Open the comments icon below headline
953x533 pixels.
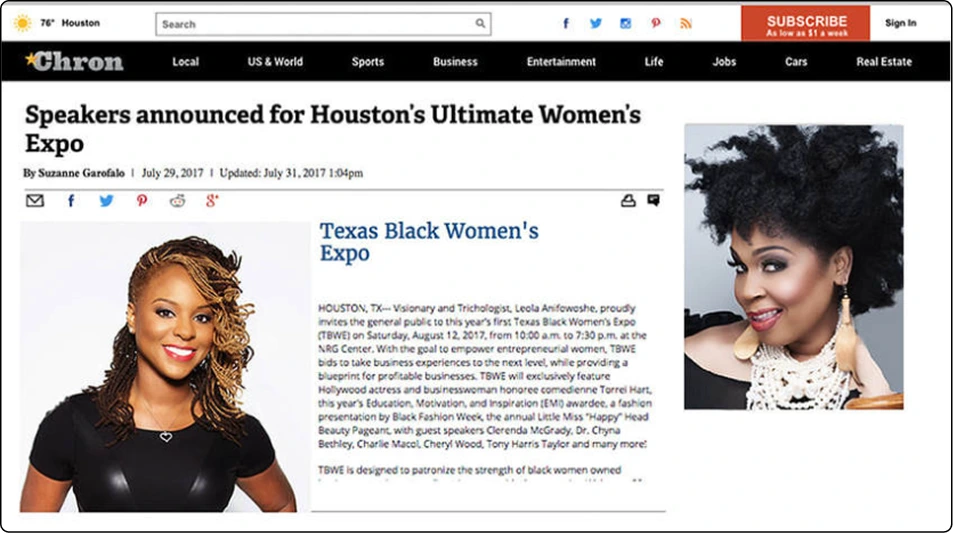click(x=653, y=201)
